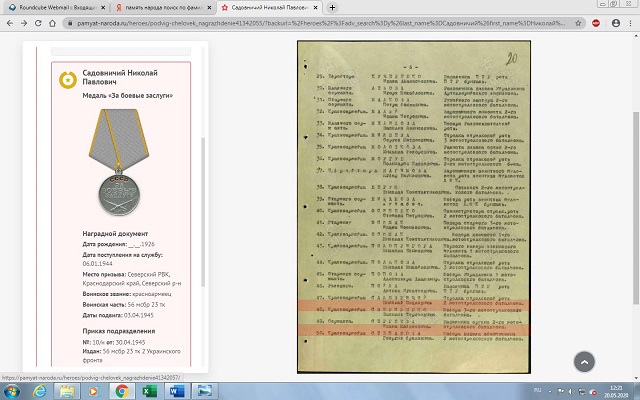Grab the info card's inner scrollbar
This screenshot has width=640, height=400.
coord(202,212)
